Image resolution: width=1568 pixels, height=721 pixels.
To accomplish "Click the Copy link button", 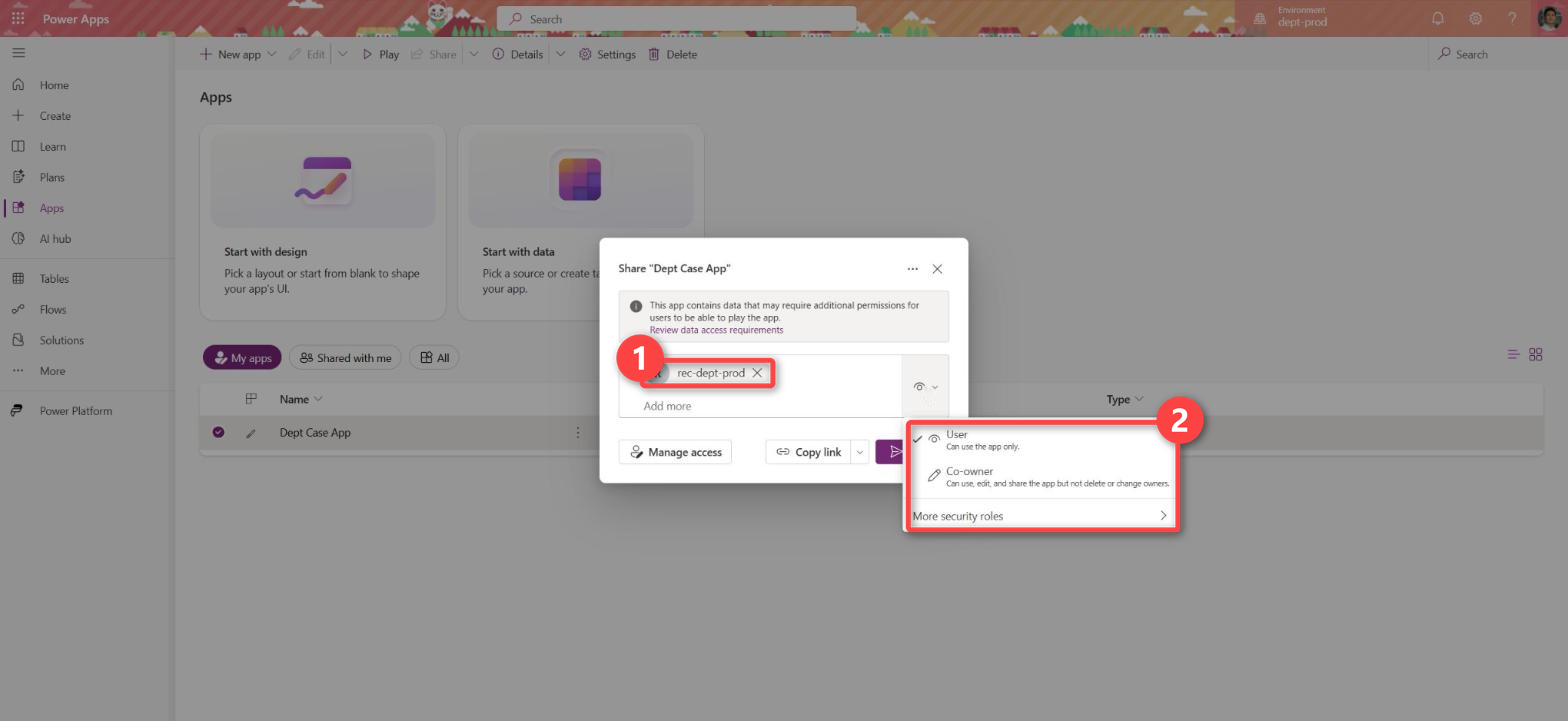I will coord(808,452).
